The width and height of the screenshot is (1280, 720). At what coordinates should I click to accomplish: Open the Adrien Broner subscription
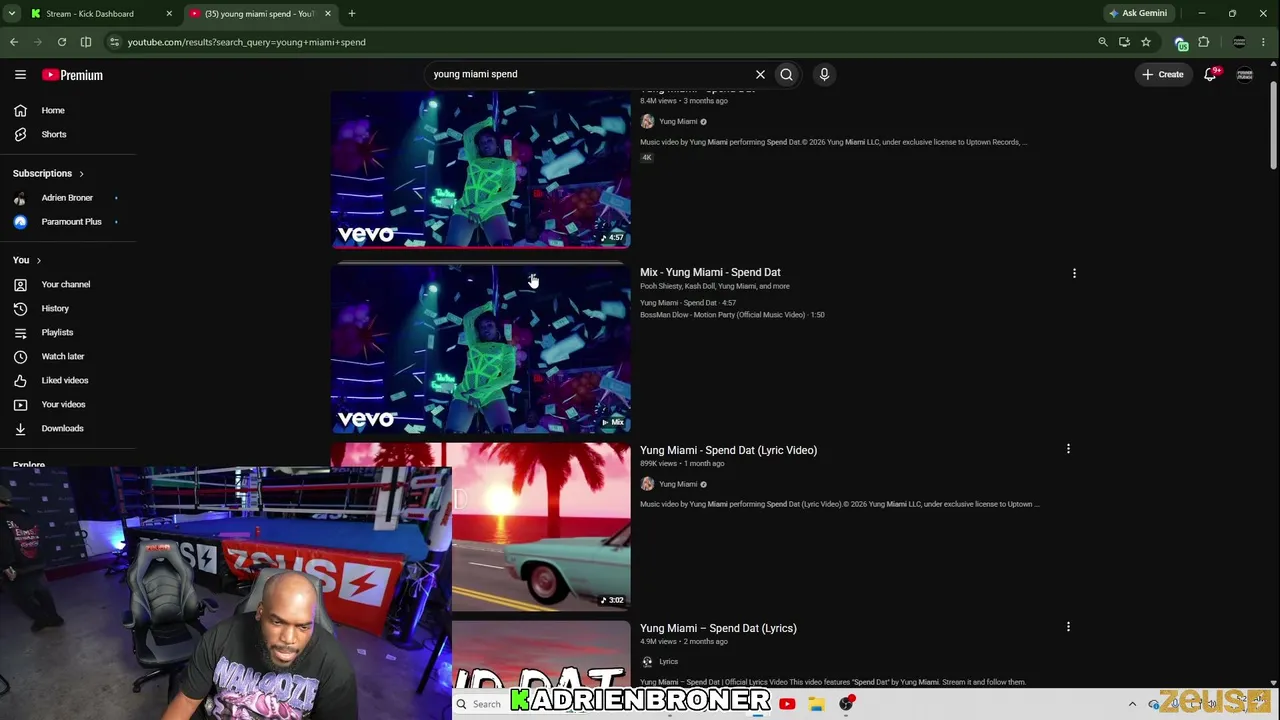67,198
